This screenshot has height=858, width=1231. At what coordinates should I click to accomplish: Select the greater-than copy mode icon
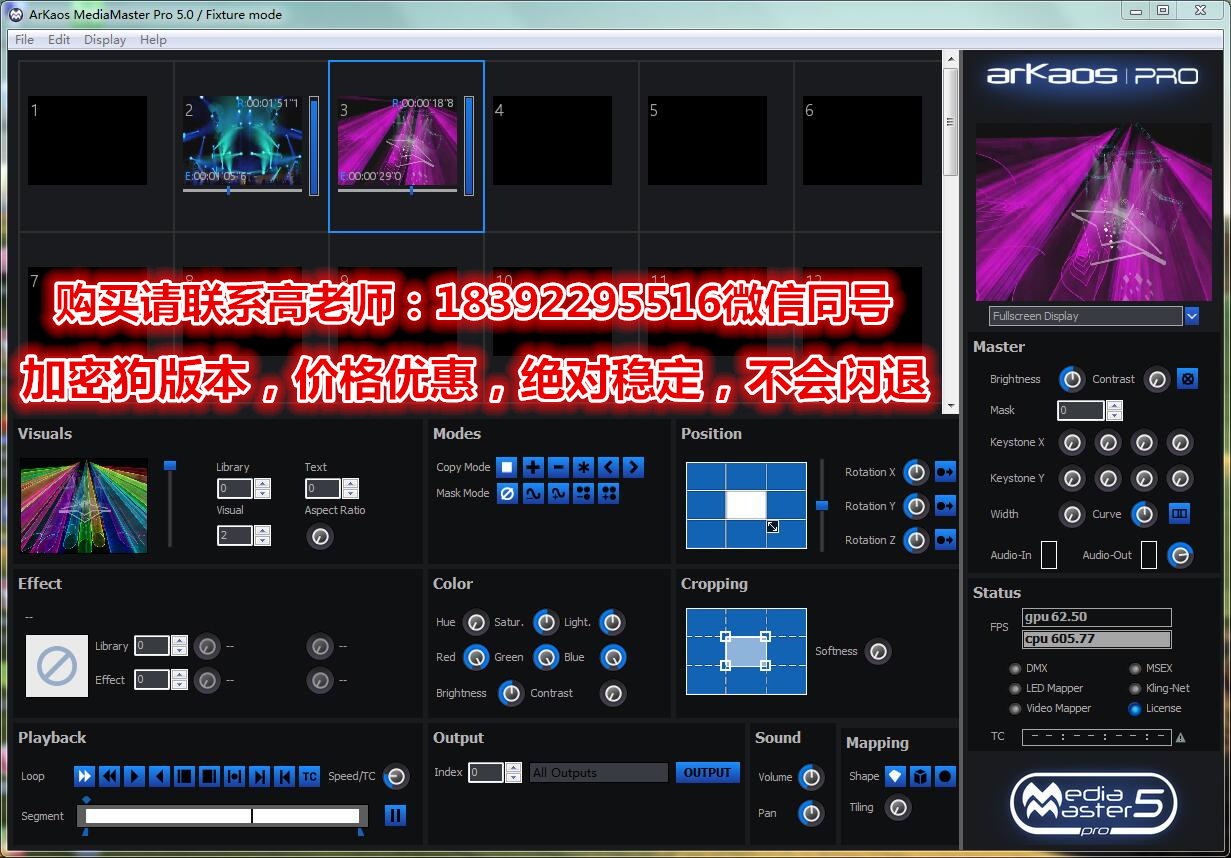pyautogui.click(x=633, y=467)
